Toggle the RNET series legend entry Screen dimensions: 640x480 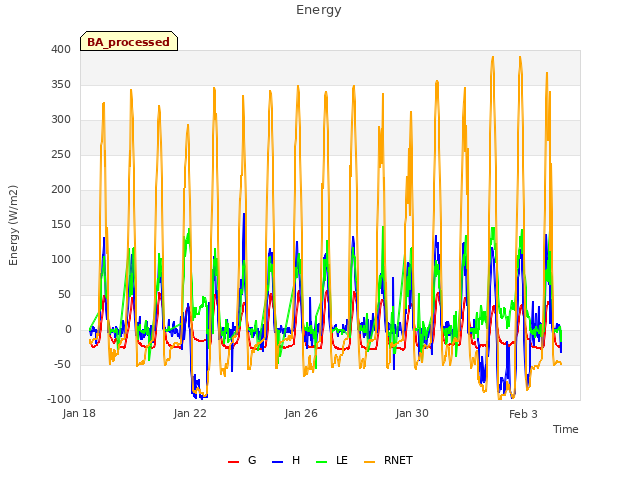(x=388, y=461)
